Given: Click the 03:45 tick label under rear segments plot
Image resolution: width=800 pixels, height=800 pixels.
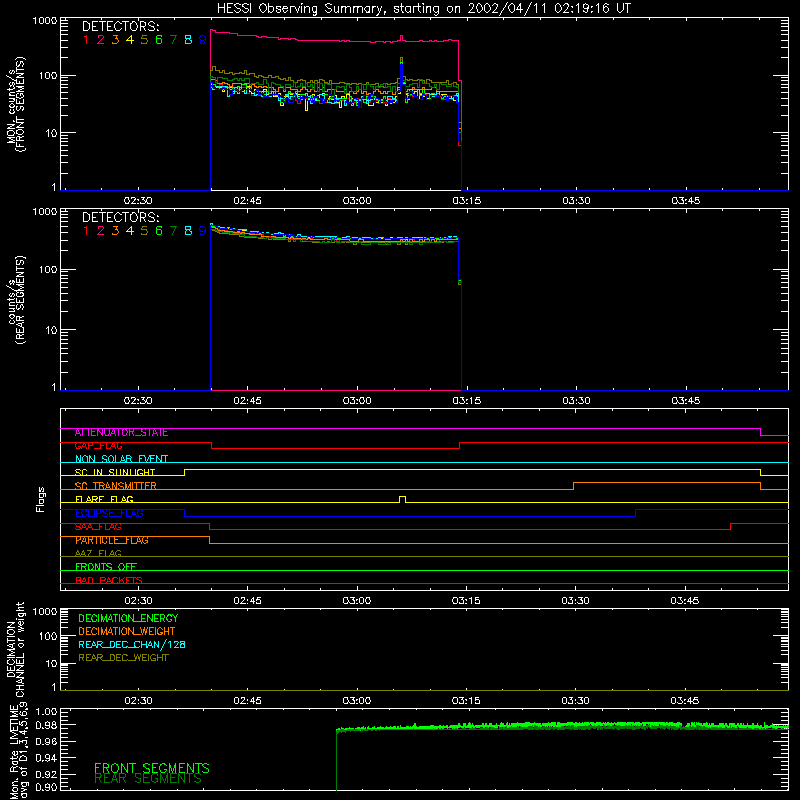Looking at the screenshot, I should click(685, 401).
